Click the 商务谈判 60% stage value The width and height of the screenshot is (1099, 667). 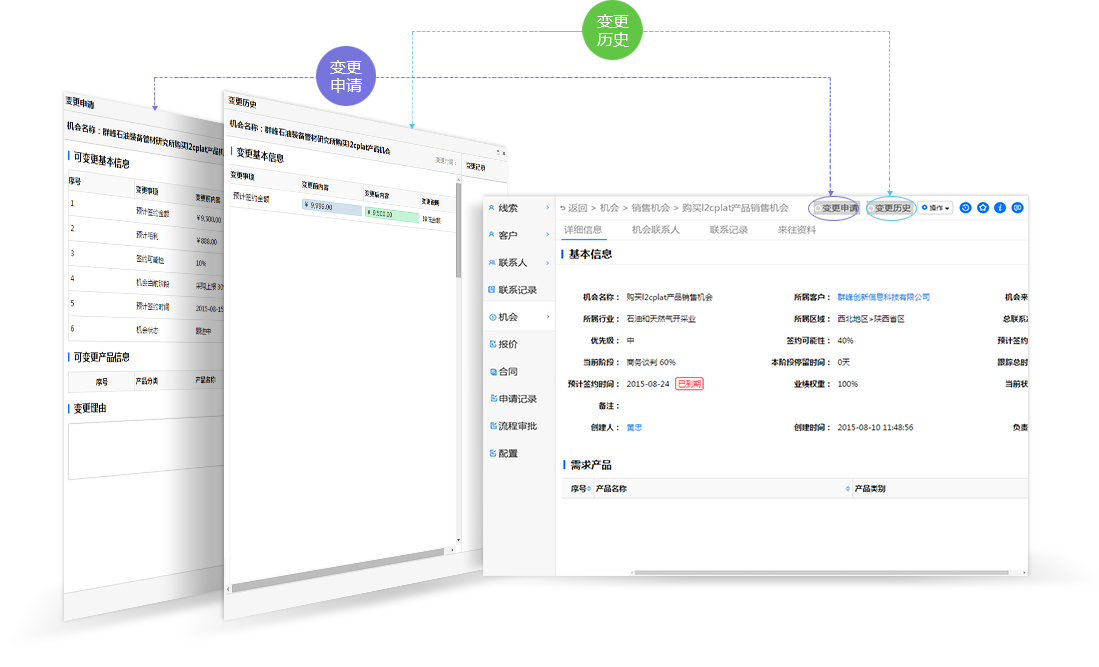(650, 362)
